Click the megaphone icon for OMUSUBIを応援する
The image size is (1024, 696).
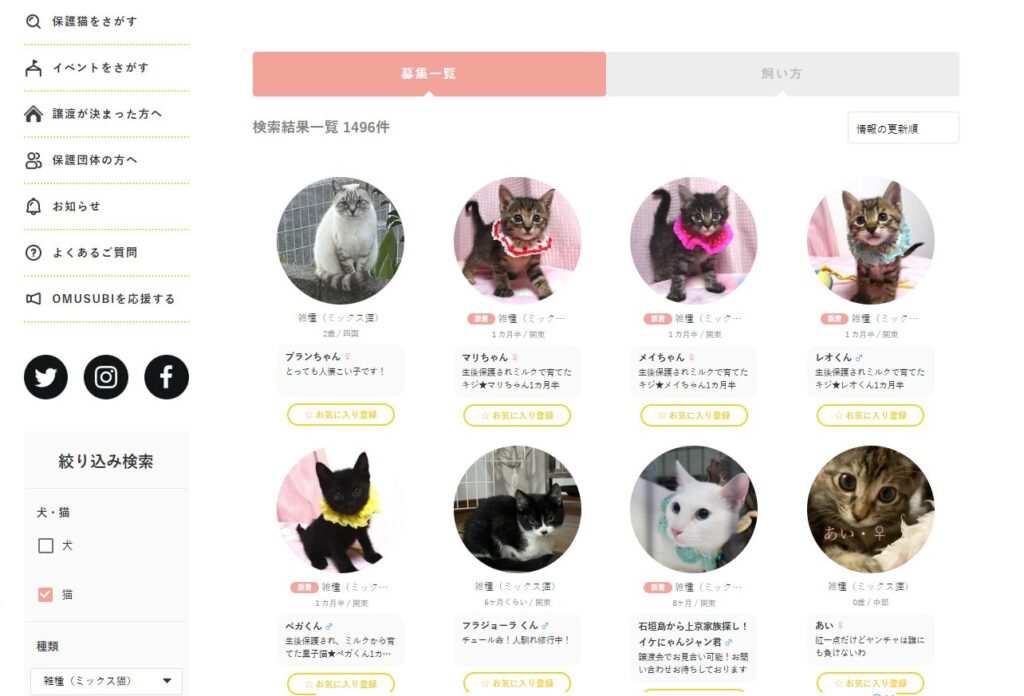[x=33, y=298]
